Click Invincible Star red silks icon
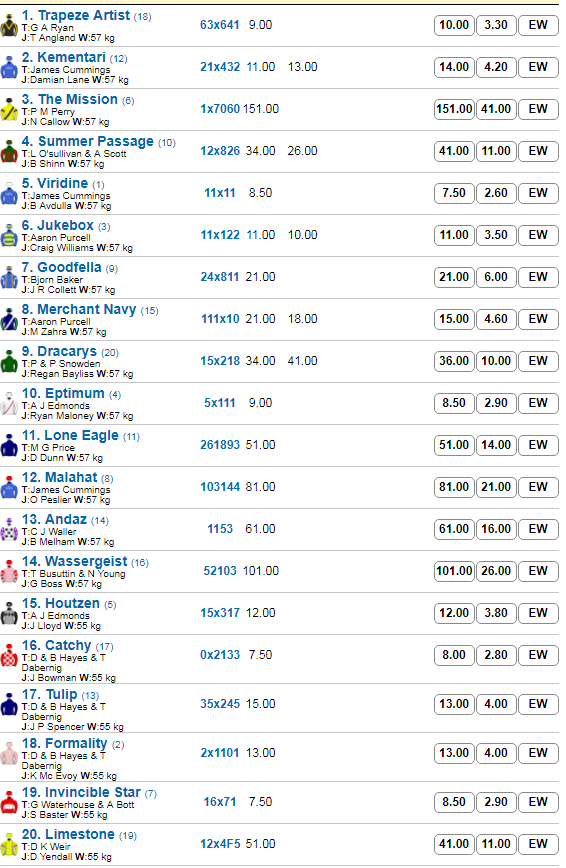This screenshot has width=566, height=868. [x=9, y=803]
